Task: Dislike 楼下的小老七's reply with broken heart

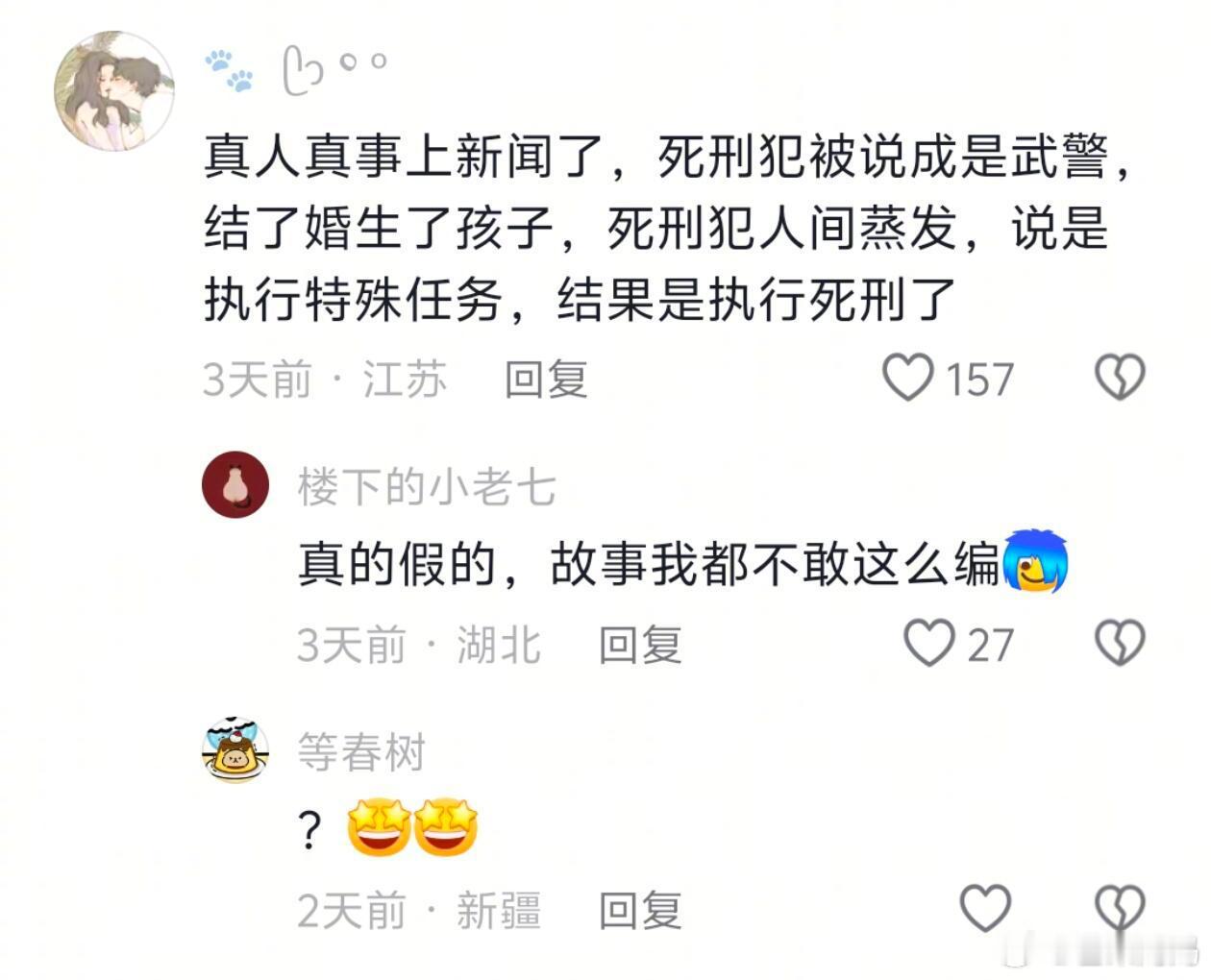Action: pos(1120,643)
